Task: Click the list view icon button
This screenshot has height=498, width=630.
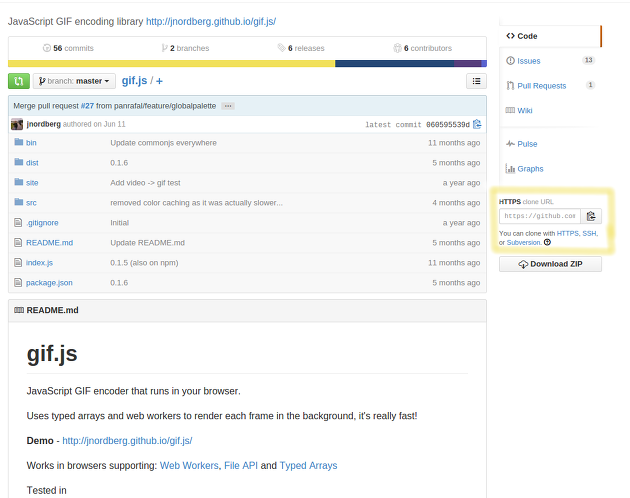Action: pos(477,81)
